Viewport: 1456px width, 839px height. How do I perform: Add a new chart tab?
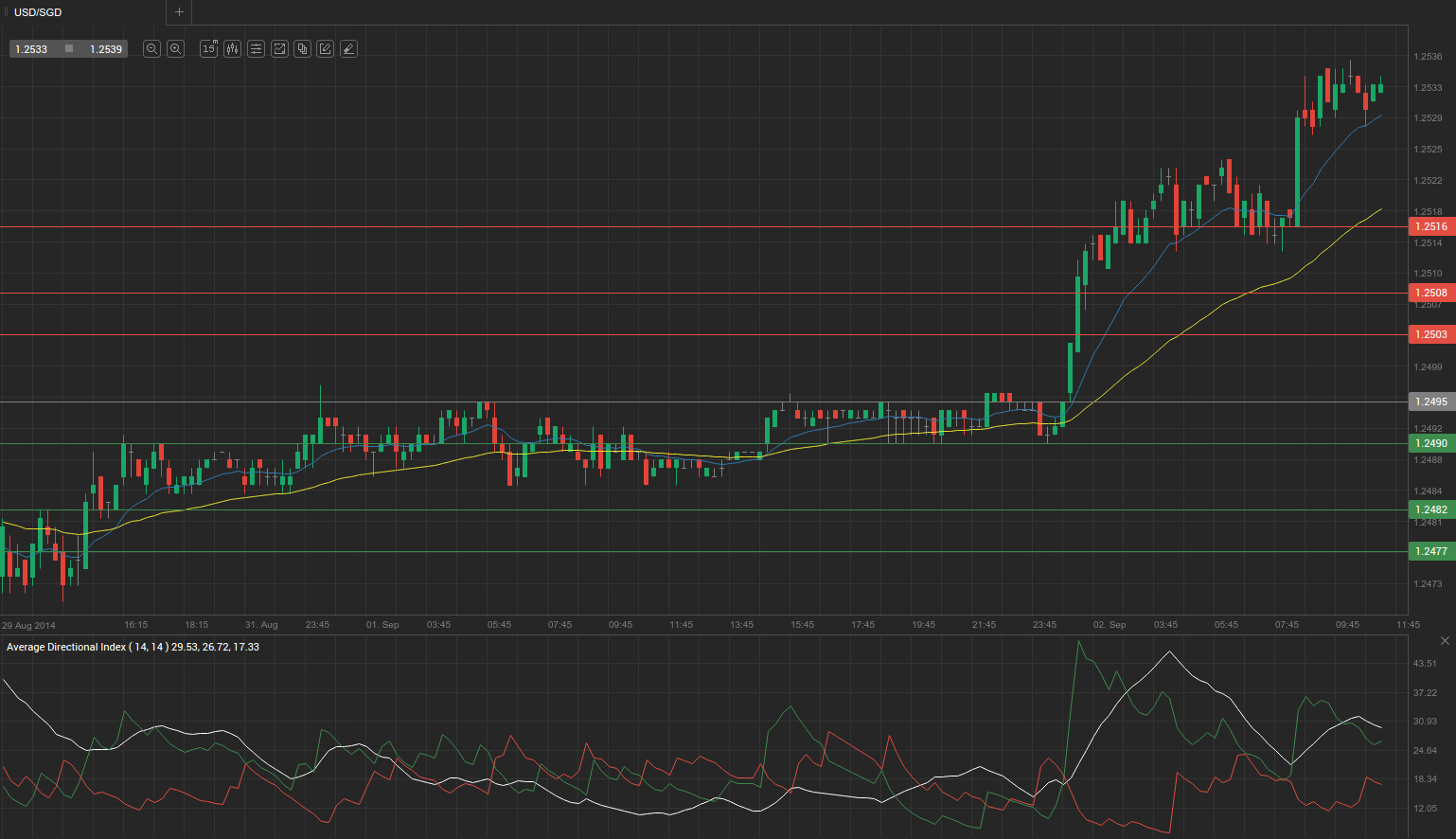(179, 12)
